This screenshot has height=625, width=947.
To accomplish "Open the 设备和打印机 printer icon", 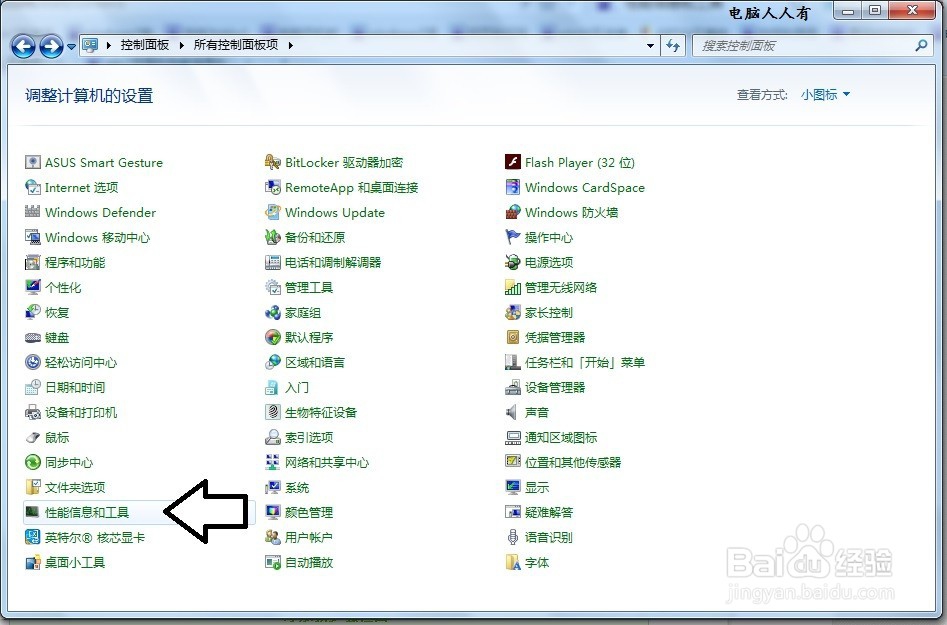I will coord(33,412).
